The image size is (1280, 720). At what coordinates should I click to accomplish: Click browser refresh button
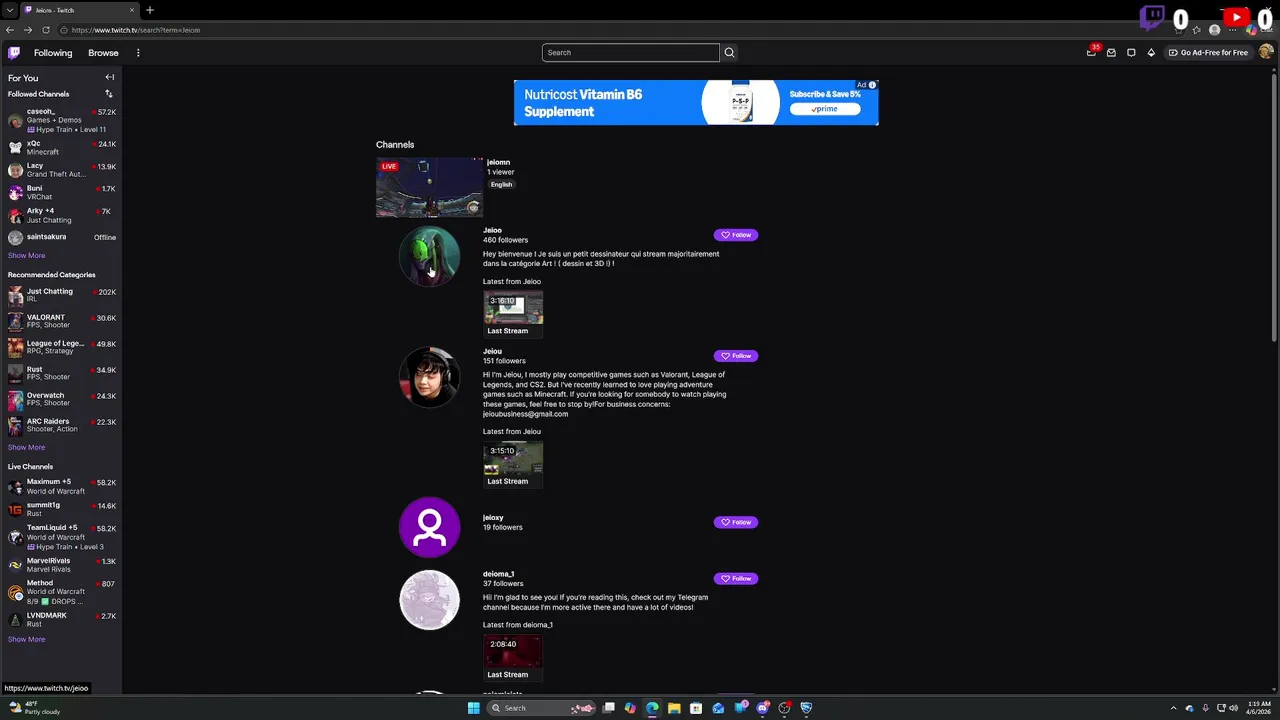click(x=45, y=30)
